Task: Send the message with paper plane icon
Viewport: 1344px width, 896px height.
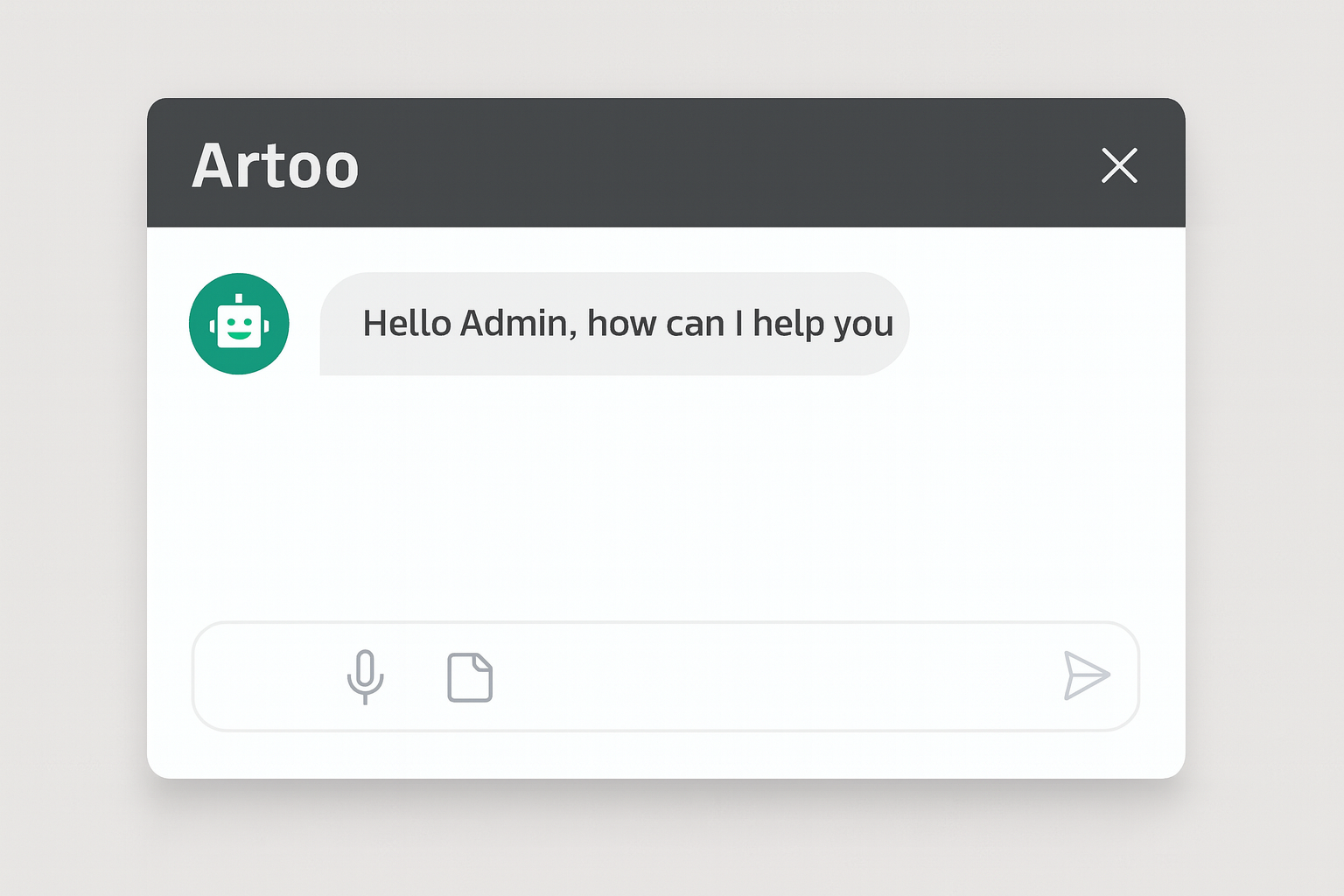Action: tap(1086, 675)
